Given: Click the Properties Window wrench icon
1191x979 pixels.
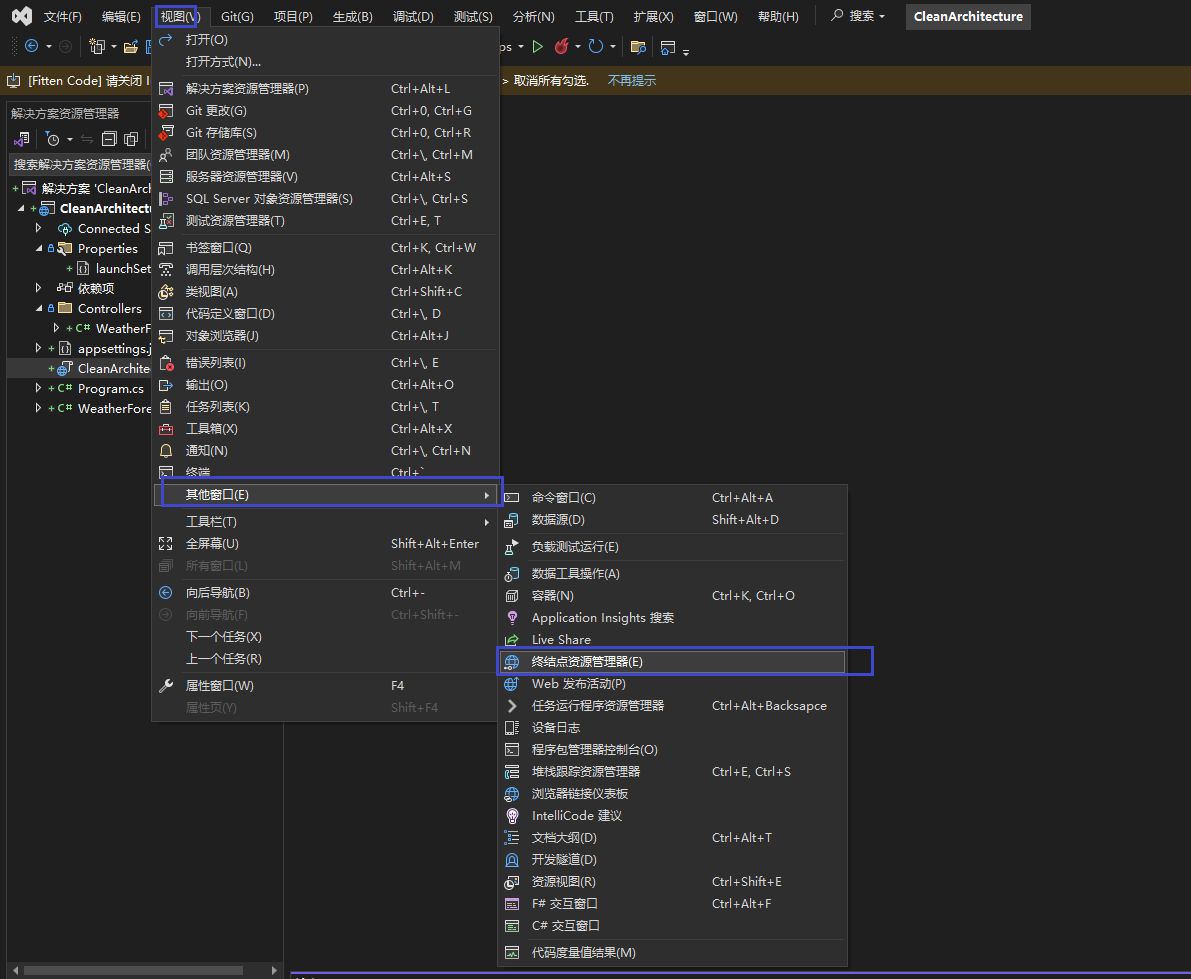Looking at the screenshot, I should [x=166, y=686].
